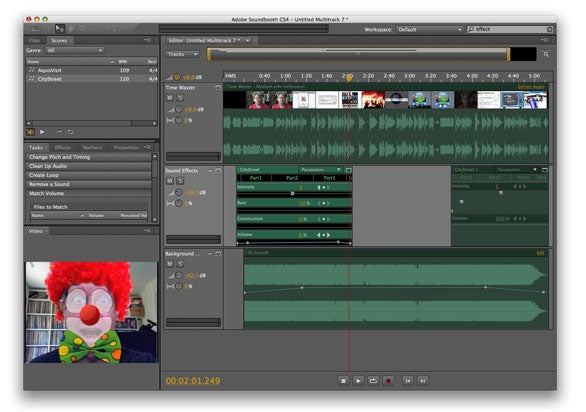The image size is (586, 412).
Task: Click Play button in transport bar
Action: click(x=358, y=381)
